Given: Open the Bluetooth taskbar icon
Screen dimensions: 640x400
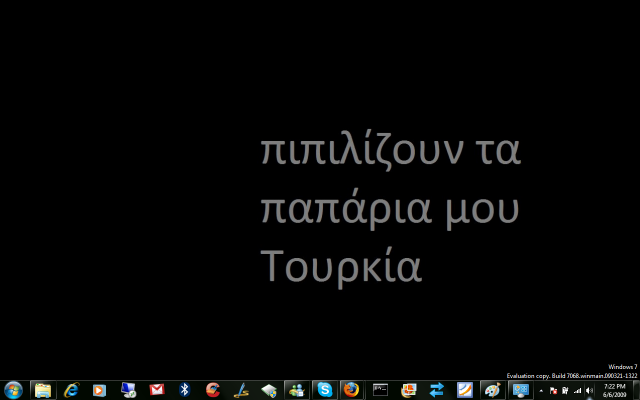Looking at the screenshot, I should (184, 390).
